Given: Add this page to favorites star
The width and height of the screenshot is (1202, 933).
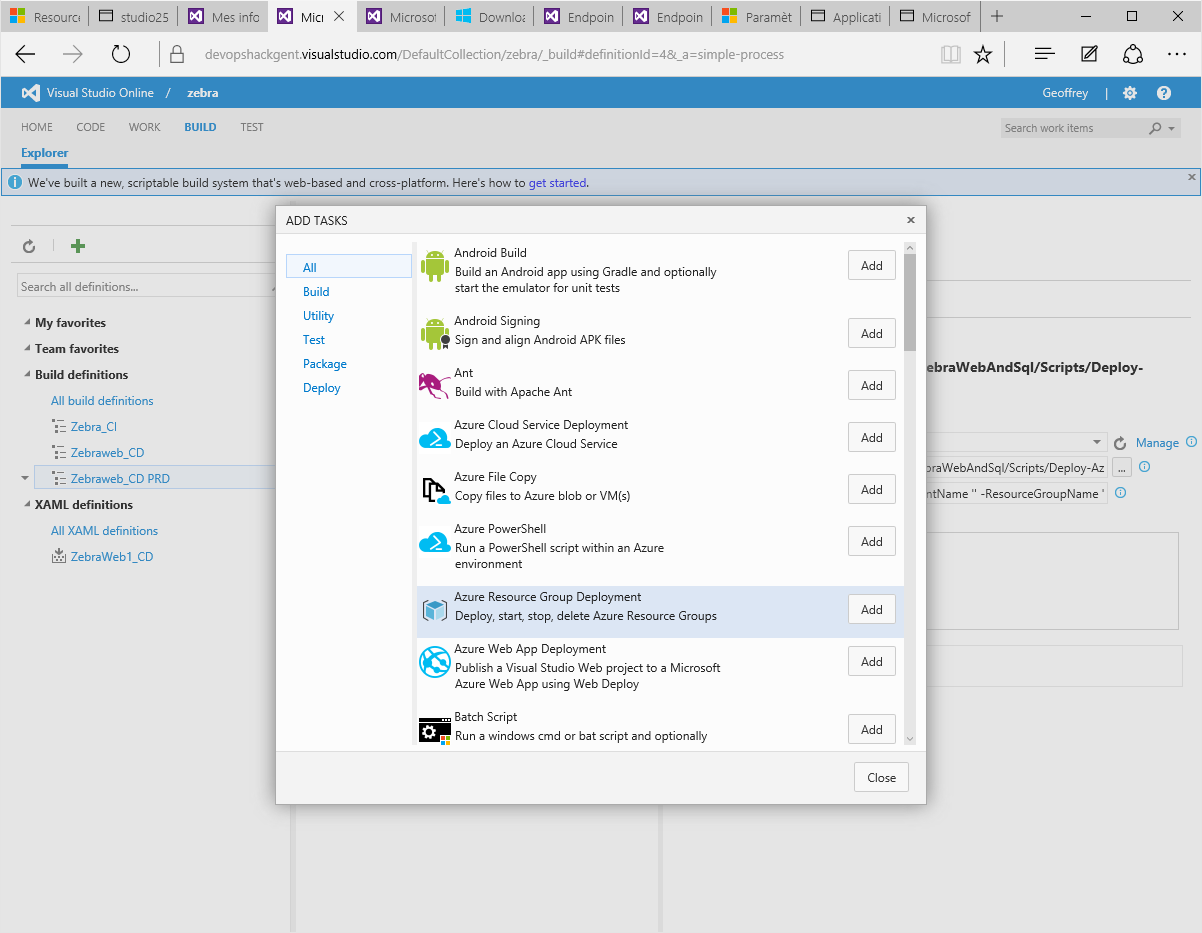Looking at the screenshot, I should click(983, 54).
